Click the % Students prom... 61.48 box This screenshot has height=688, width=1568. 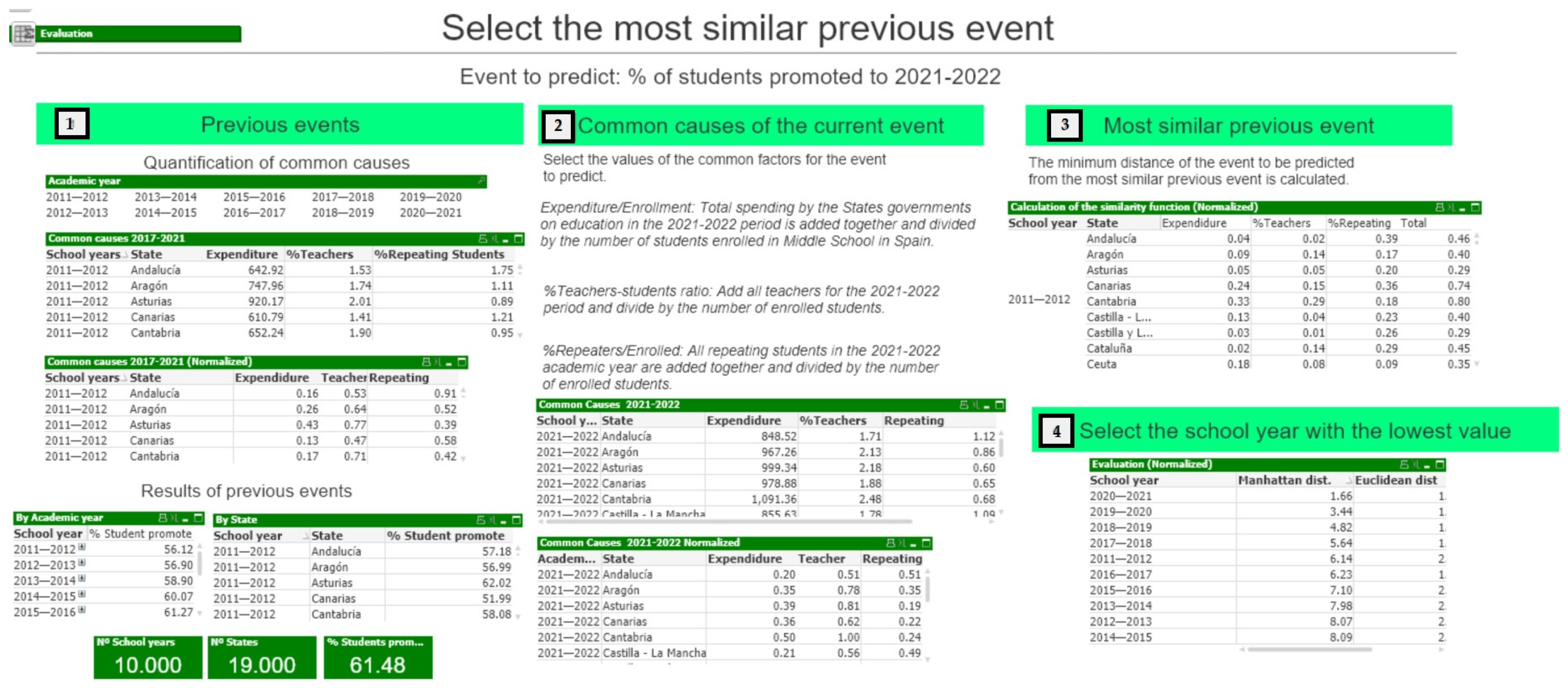[378, 658]
